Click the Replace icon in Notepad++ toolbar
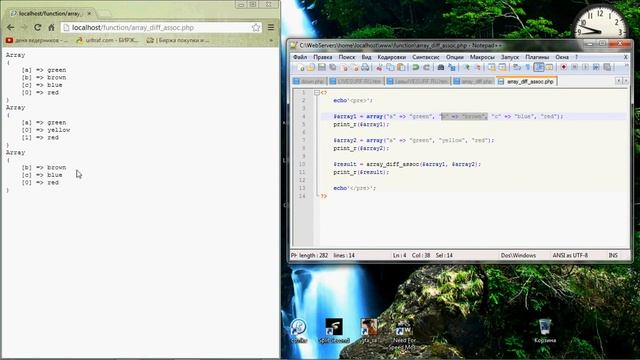 (452, 67)
